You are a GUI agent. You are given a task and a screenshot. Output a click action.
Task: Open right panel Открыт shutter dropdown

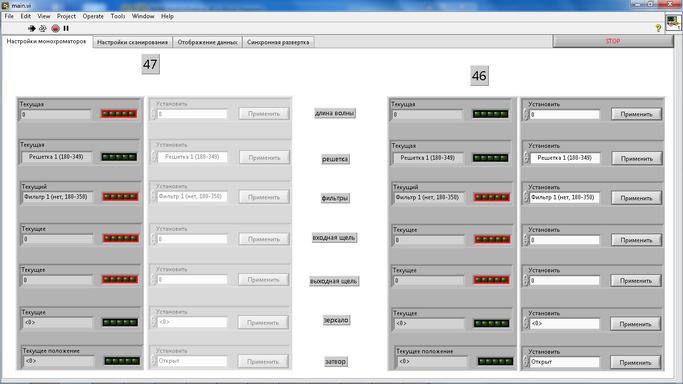(x=565, y=362)
